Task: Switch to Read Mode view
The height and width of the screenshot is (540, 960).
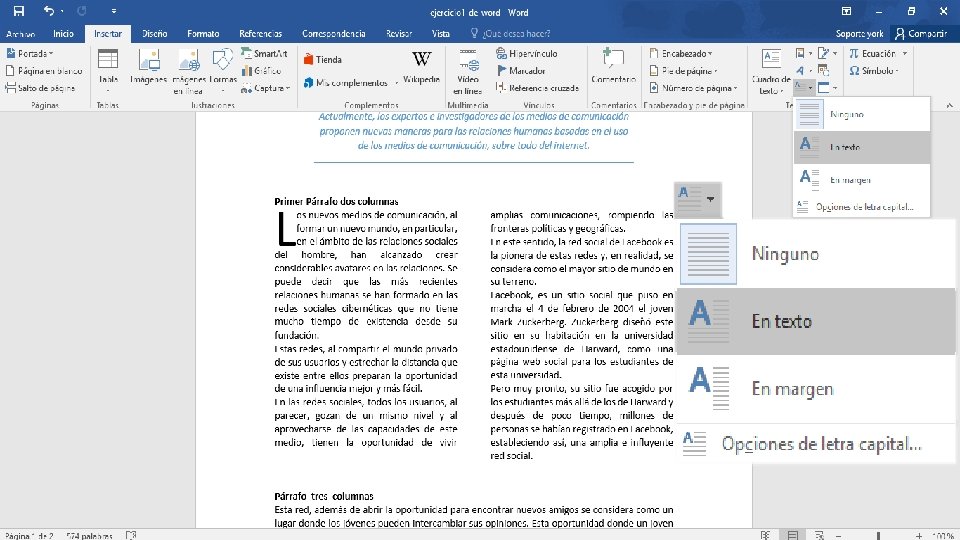Action: (x=765, y=535)
